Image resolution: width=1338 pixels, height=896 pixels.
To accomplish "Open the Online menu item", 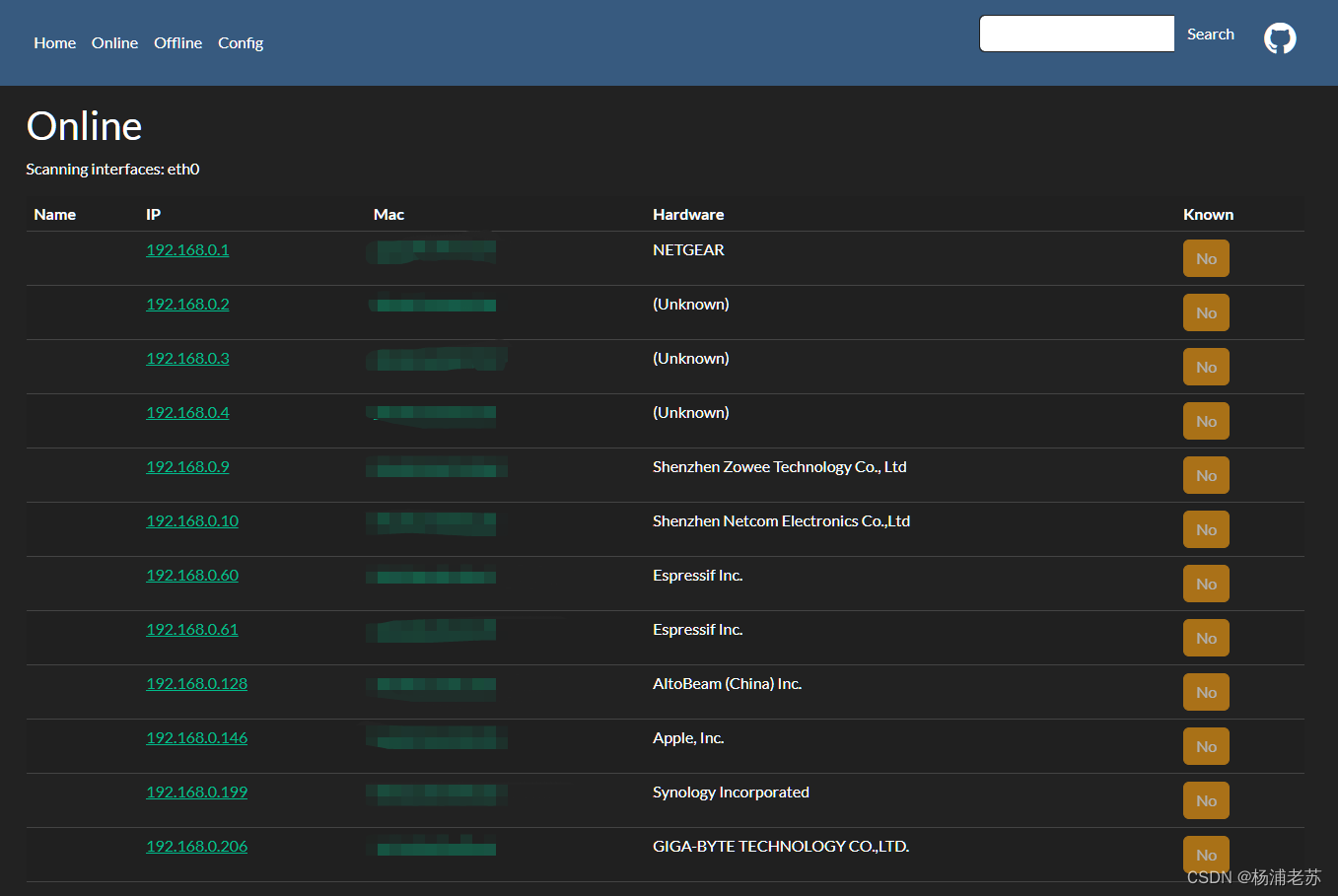I will click(114, 42).
